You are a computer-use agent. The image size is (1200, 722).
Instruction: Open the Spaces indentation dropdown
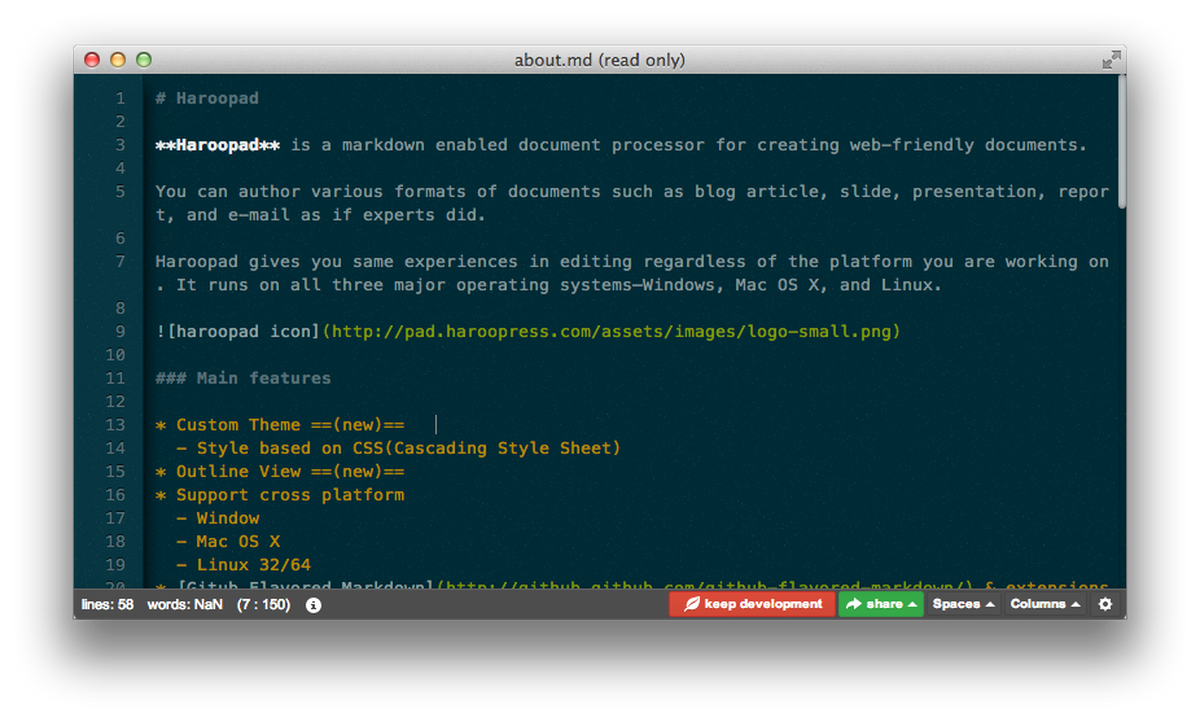pyautogui.click(x=963, y=604)
